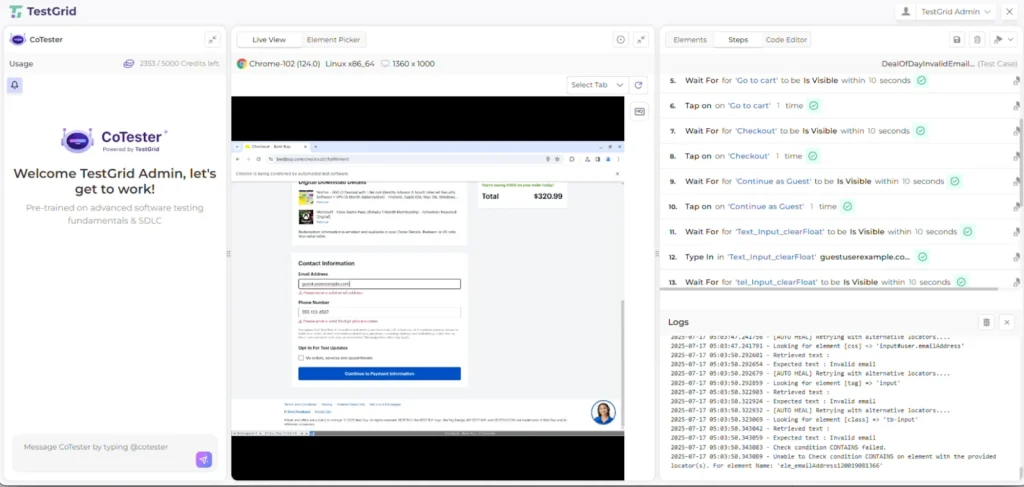Clear logs with the Logs trash icon
The image size is (1024, 487).
point(986,322)
